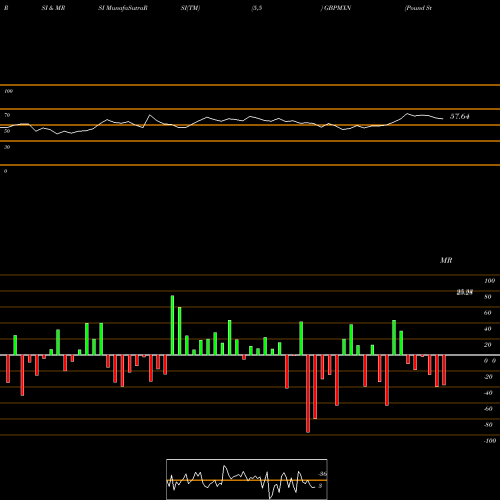Click the 'SI & MR' header text

[53, 8]
